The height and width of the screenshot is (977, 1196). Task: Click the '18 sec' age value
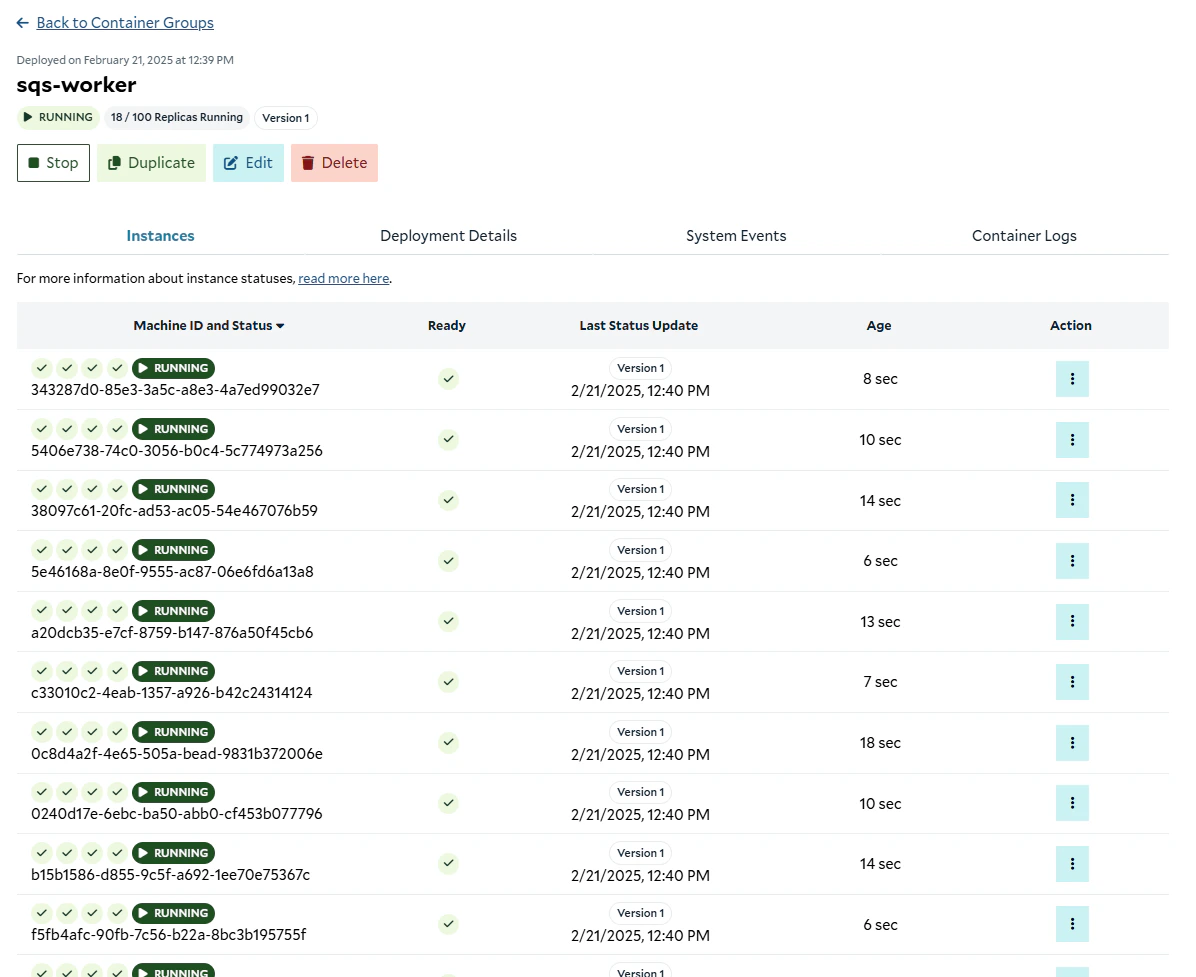click(880, 743)
